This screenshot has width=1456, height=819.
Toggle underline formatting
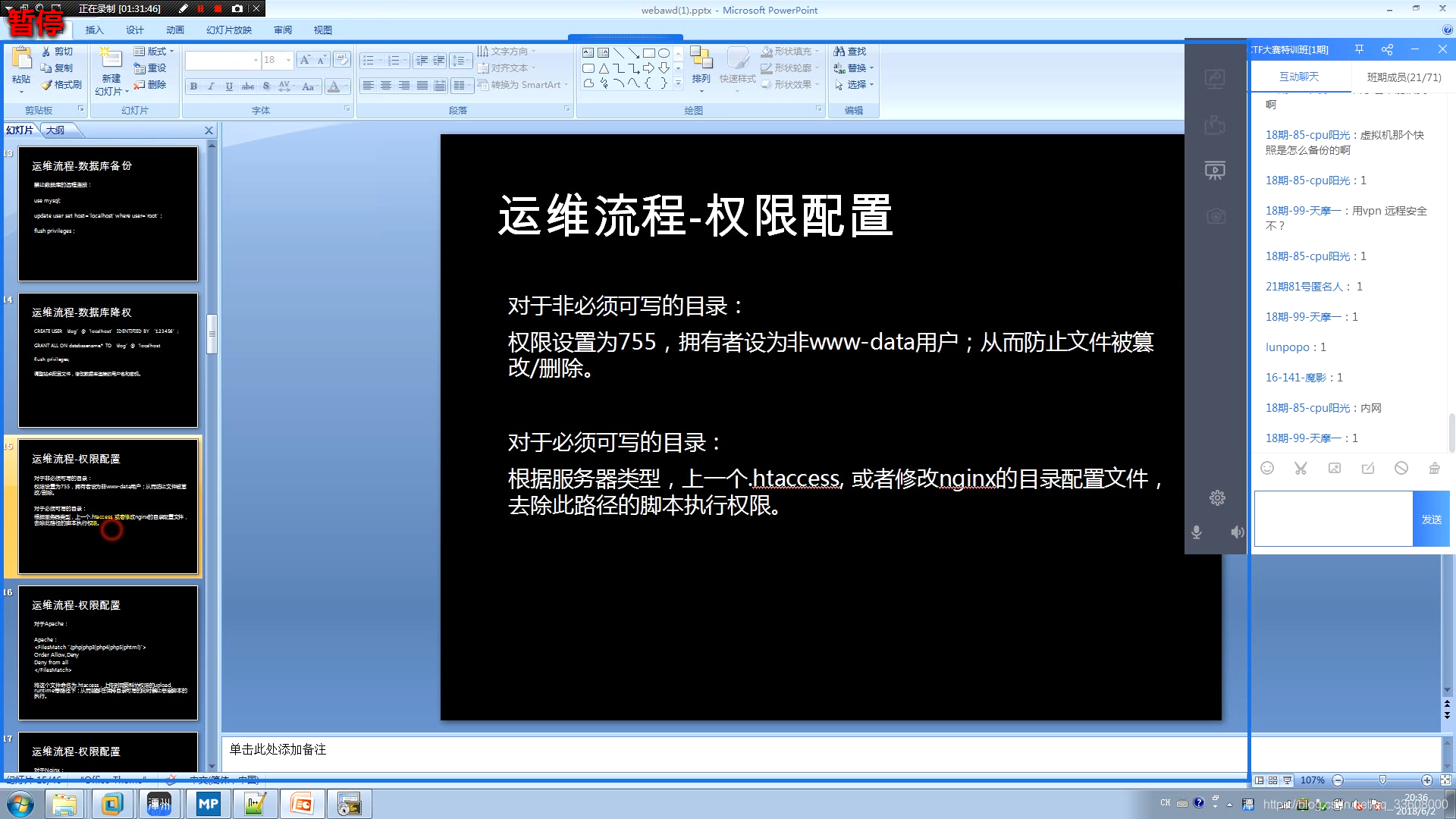(x=229, y=86)
